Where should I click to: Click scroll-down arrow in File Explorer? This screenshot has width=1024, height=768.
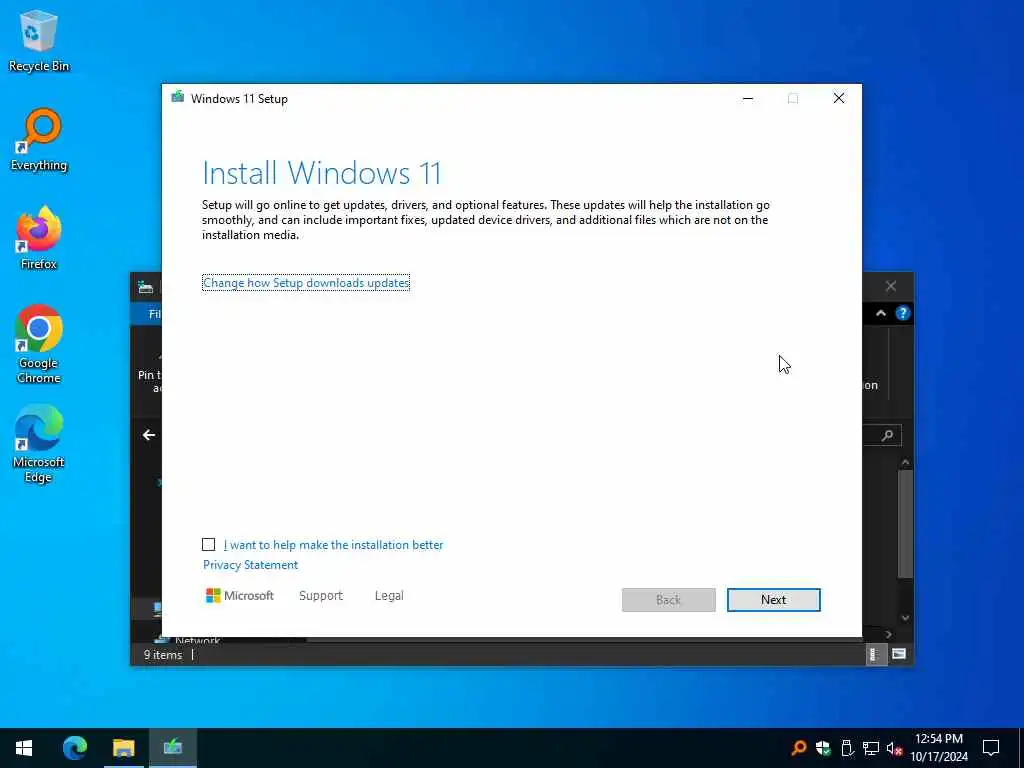point(905,618)
